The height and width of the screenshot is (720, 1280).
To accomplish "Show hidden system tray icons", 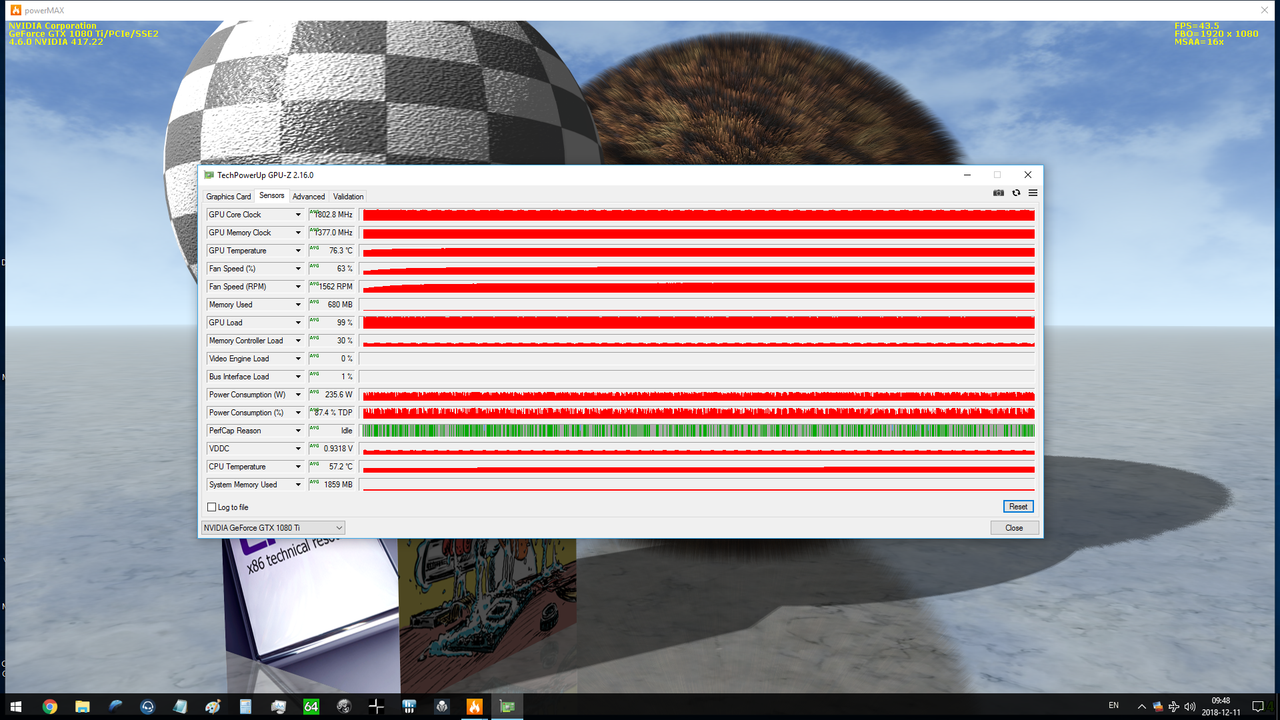I will click(1140, 706).
